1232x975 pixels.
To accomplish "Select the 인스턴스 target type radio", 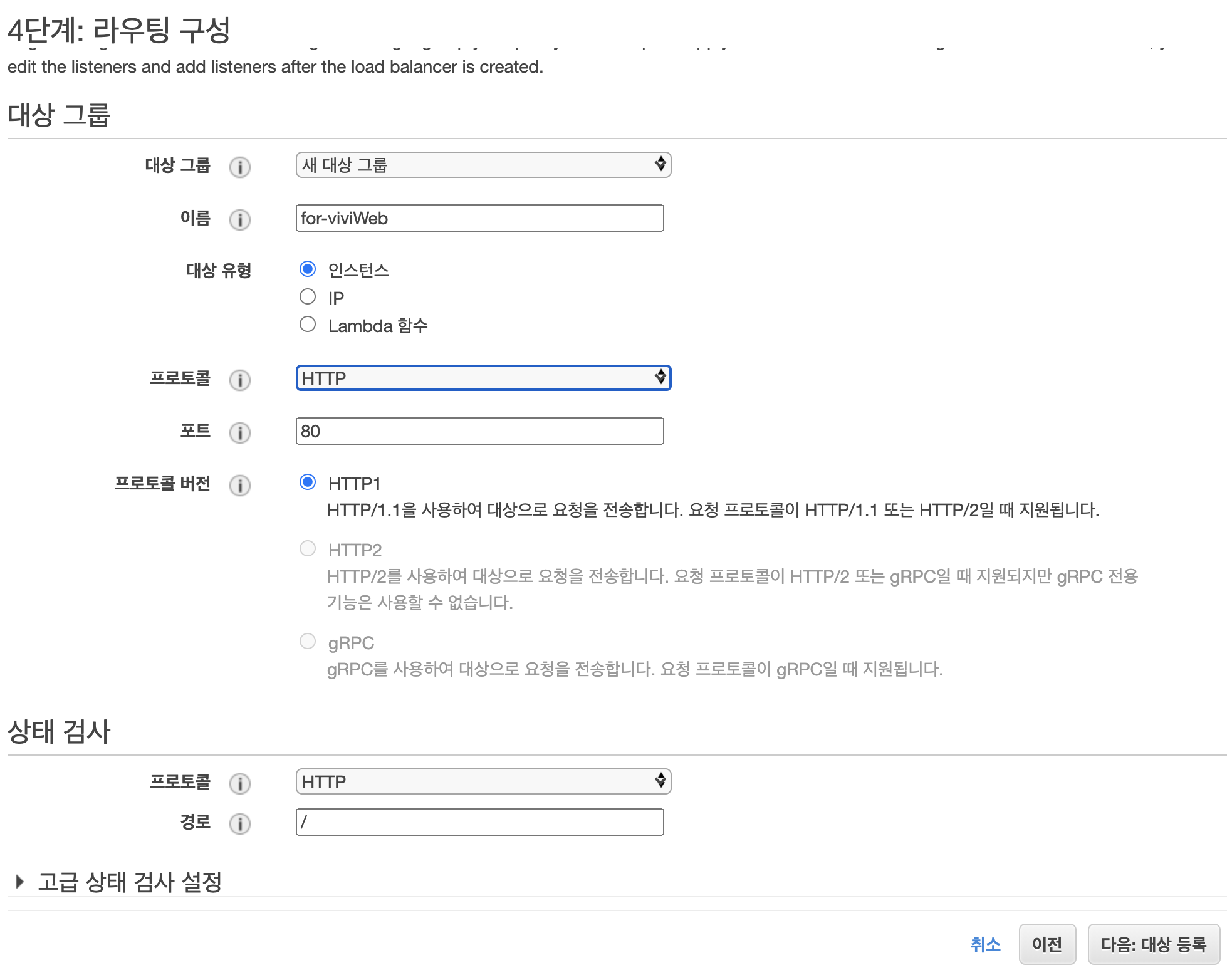I will click(x=307, y=269).
